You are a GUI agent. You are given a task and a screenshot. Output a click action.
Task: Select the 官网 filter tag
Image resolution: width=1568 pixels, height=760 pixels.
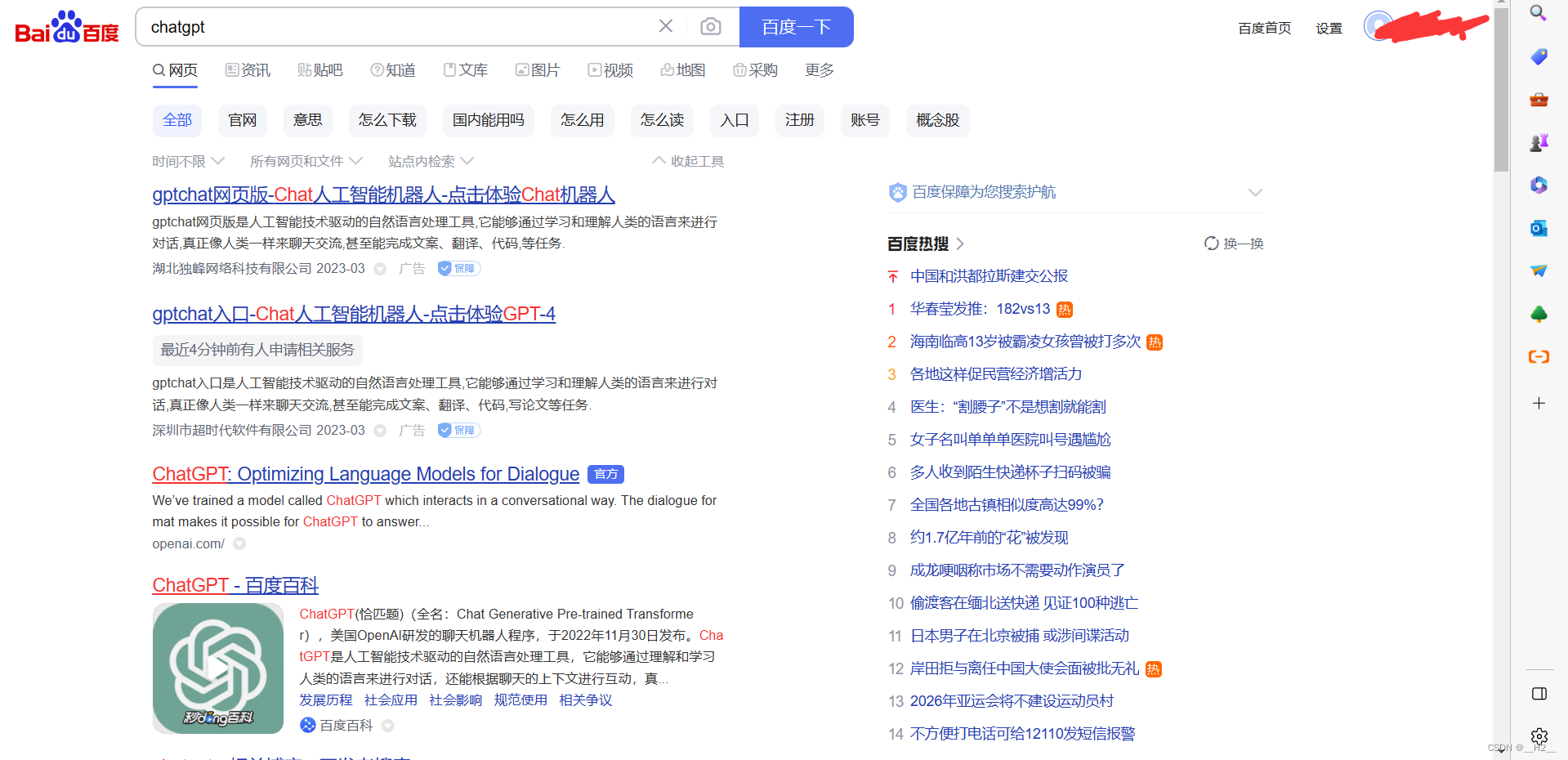[x=242, y=120]
